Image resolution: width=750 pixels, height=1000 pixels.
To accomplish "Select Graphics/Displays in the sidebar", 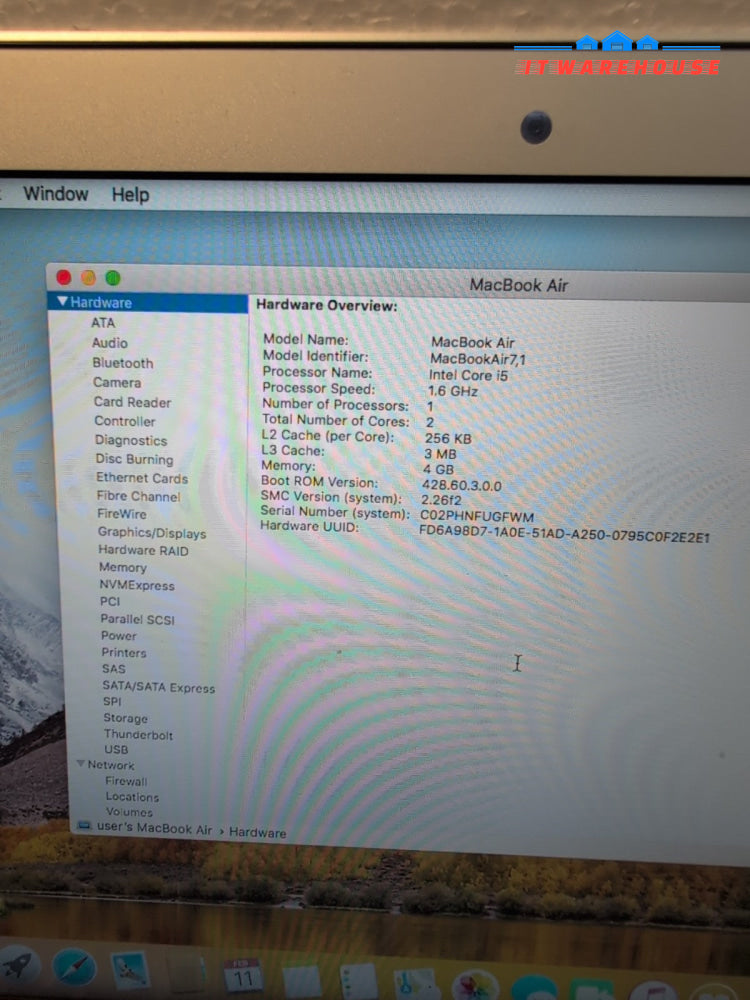I will (x=152, y=533).
